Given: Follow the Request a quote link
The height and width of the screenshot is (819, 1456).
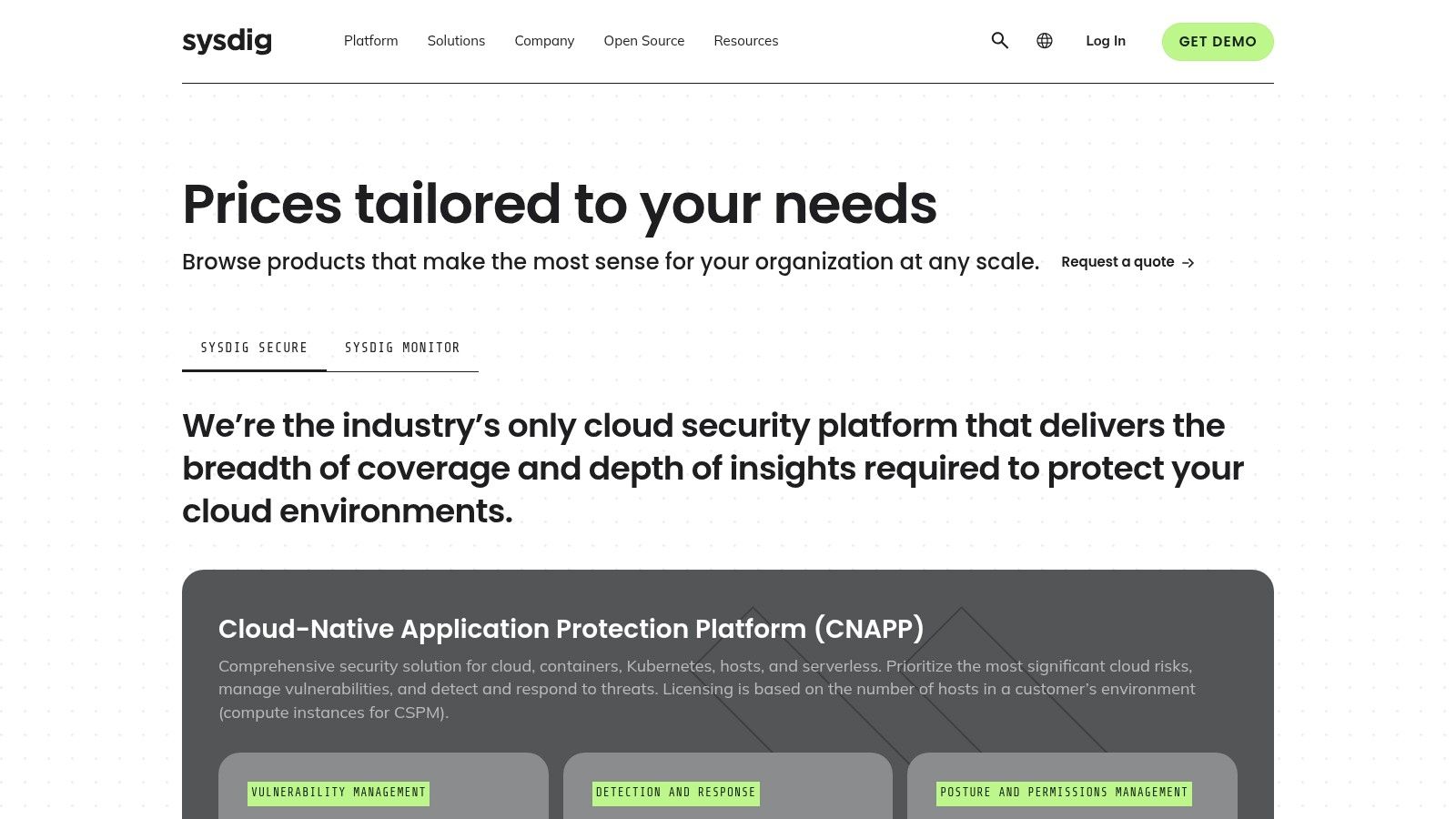Looking at the screenshot, I should coord(1117,262).
